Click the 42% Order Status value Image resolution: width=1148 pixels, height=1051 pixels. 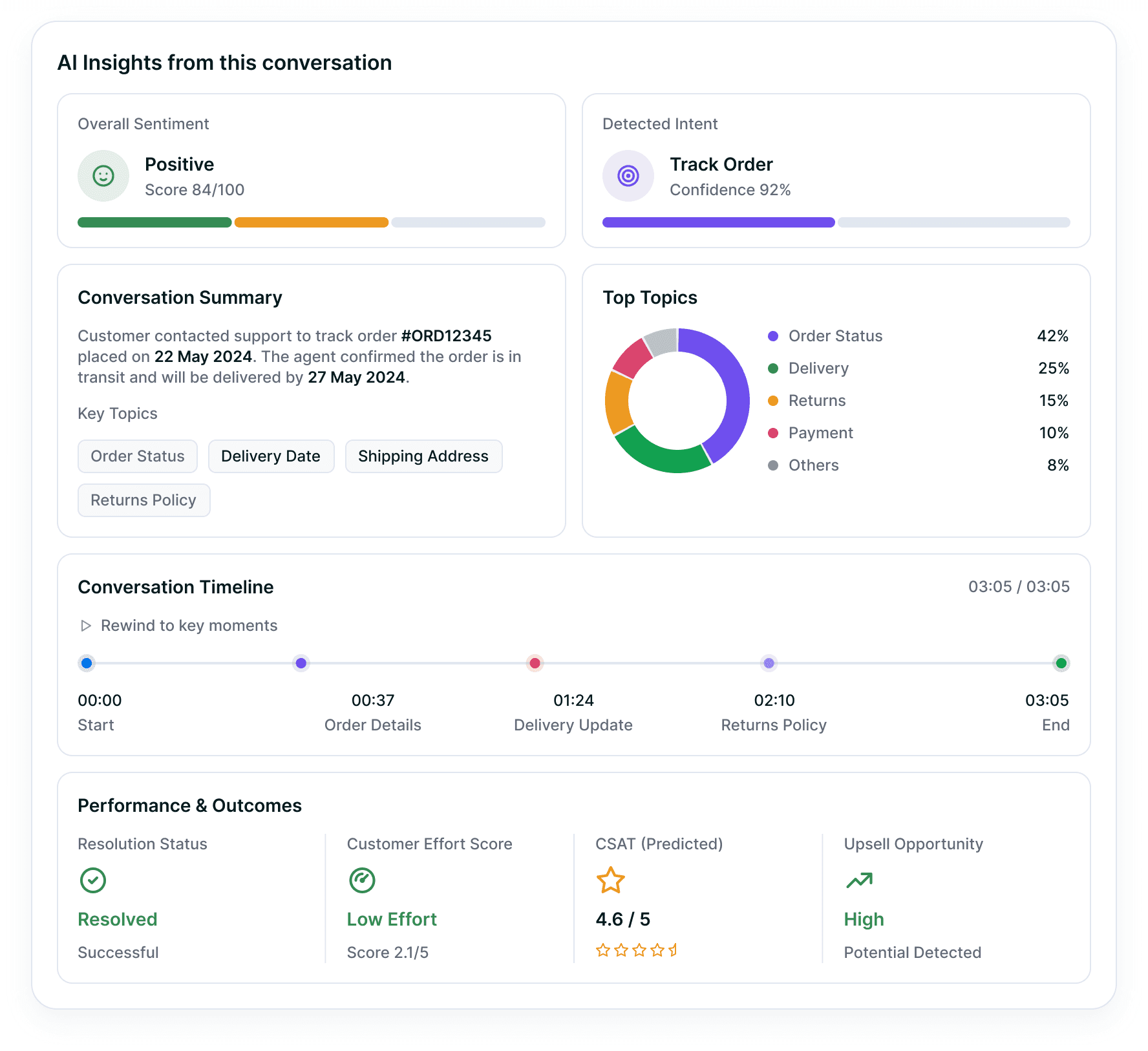pyautogui.click(x=1053, y=336)
